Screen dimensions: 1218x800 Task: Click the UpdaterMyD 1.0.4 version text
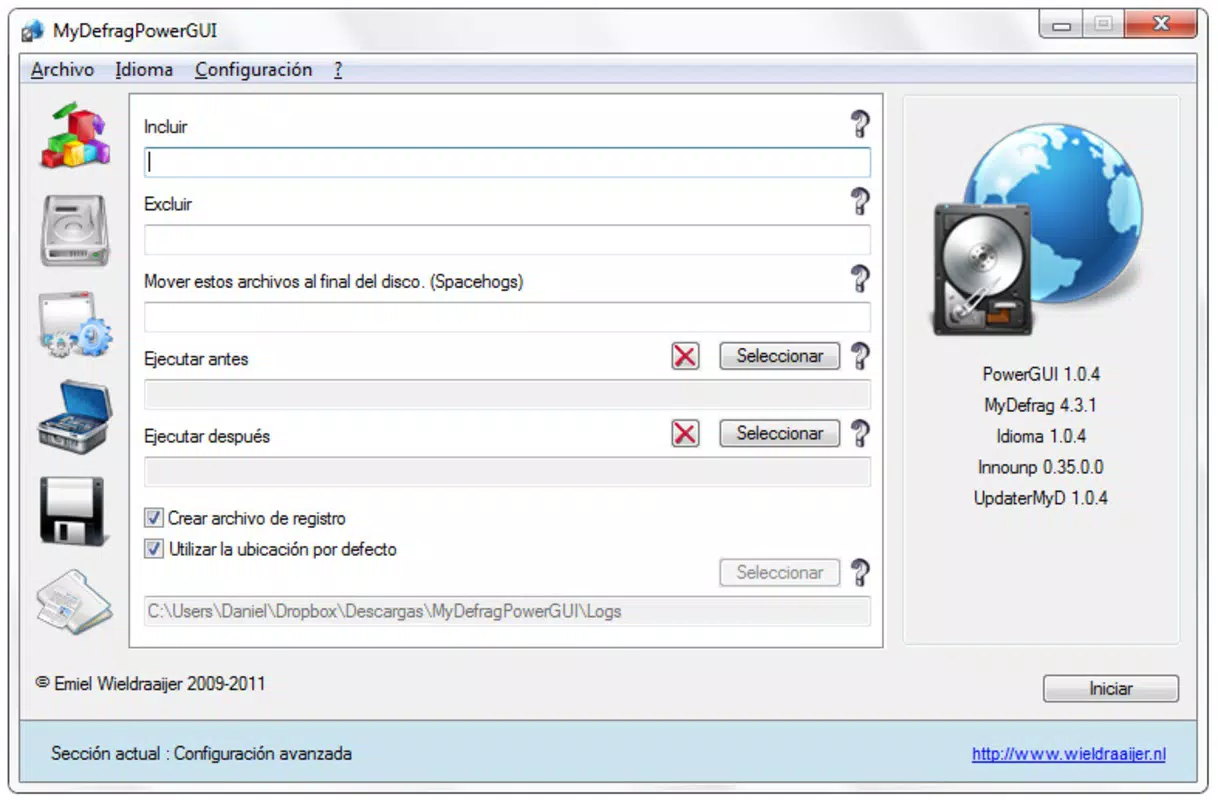pos(1041,498)
